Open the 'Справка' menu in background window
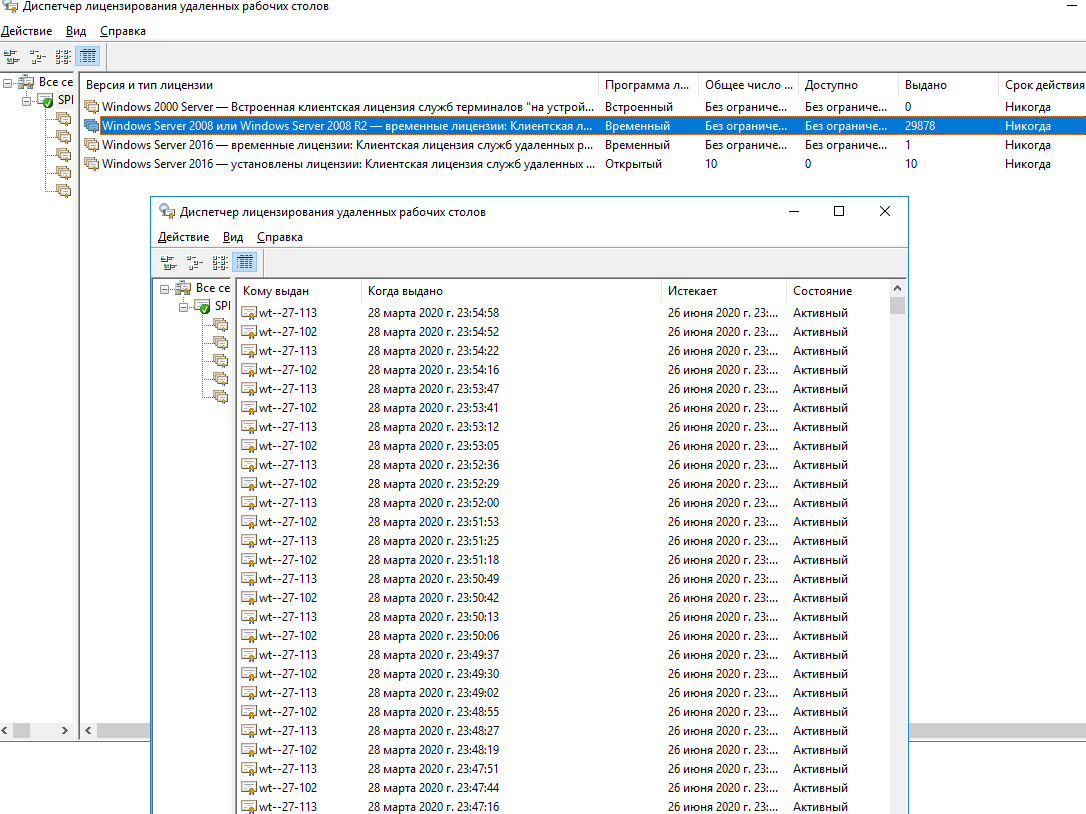This screenshot has height=814, width=1086. click(x=122, y=31)
